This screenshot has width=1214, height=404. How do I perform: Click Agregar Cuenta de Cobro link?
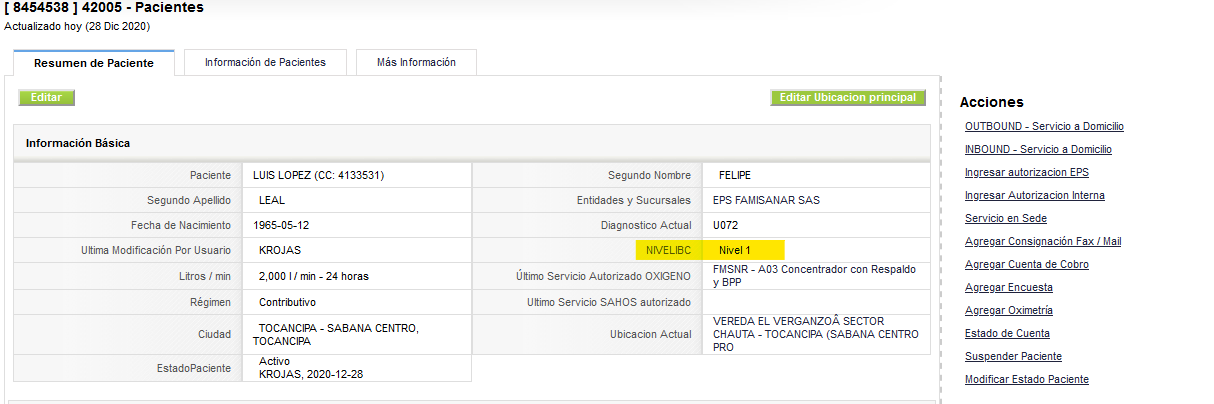coord(1027,264)
